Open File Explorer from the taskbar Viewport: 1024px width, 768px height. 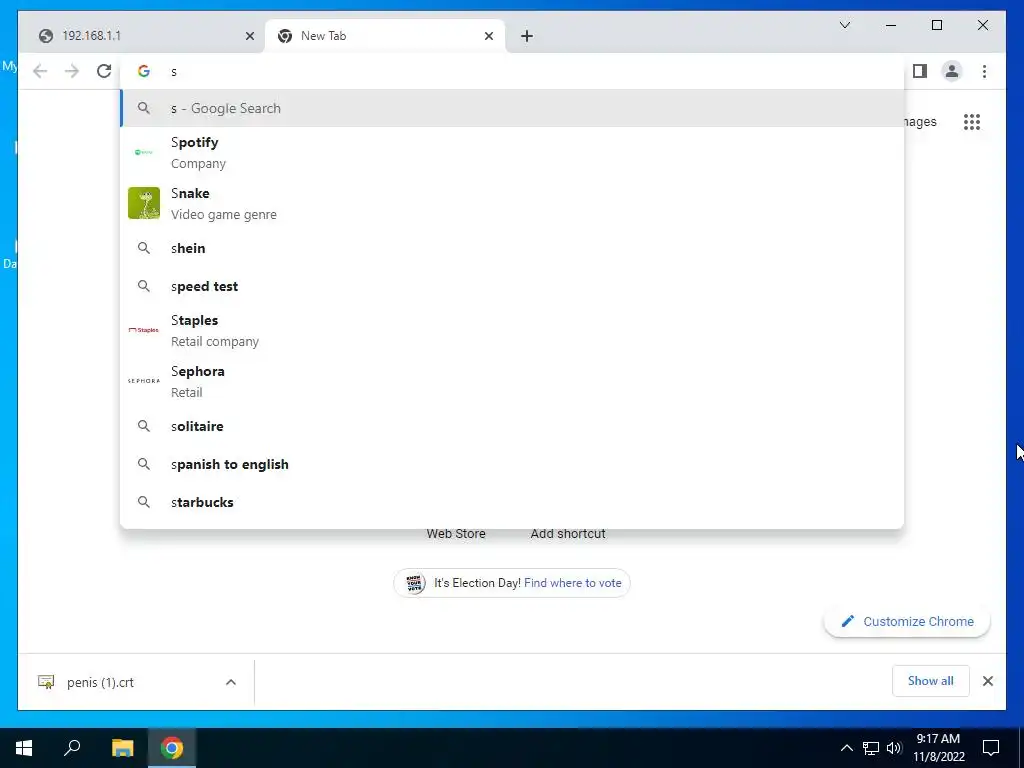coord(122,748)
